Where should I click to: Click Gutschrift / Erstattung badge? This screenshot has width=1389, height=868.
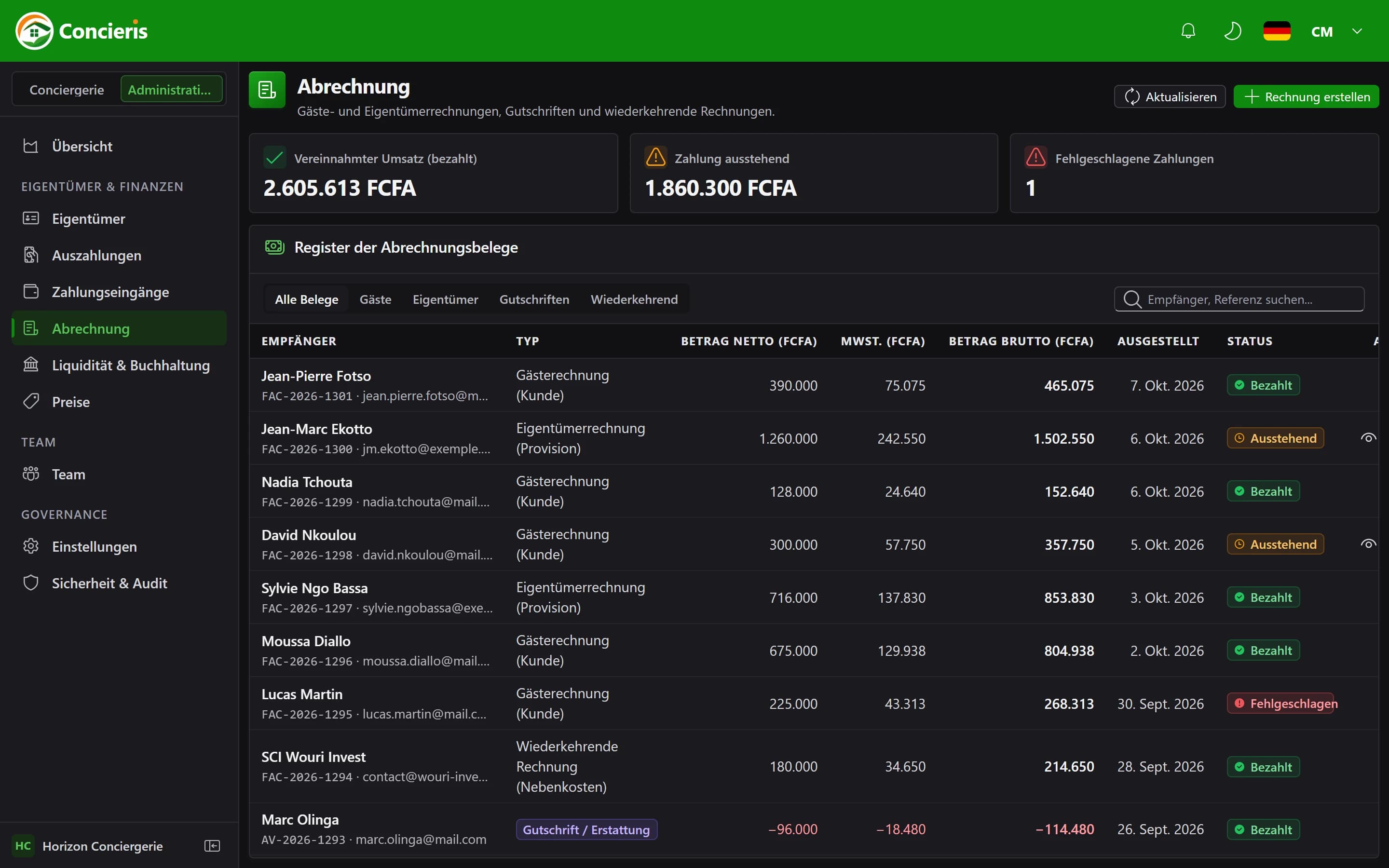[586, 829]
